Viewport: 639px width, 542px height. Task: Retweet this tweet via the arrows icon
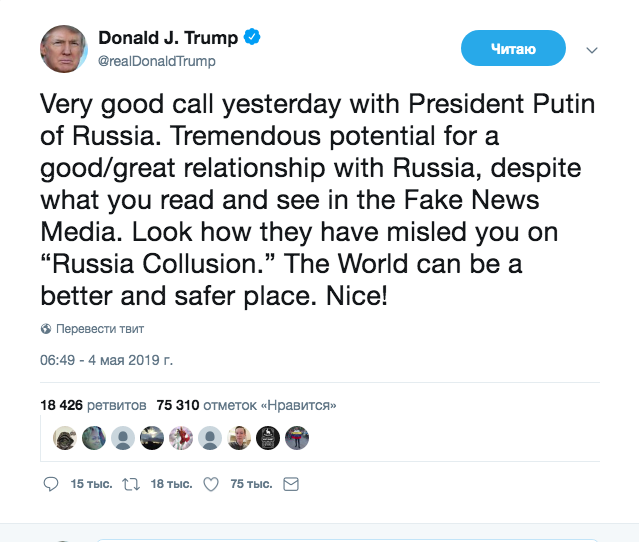pos(129,484)
